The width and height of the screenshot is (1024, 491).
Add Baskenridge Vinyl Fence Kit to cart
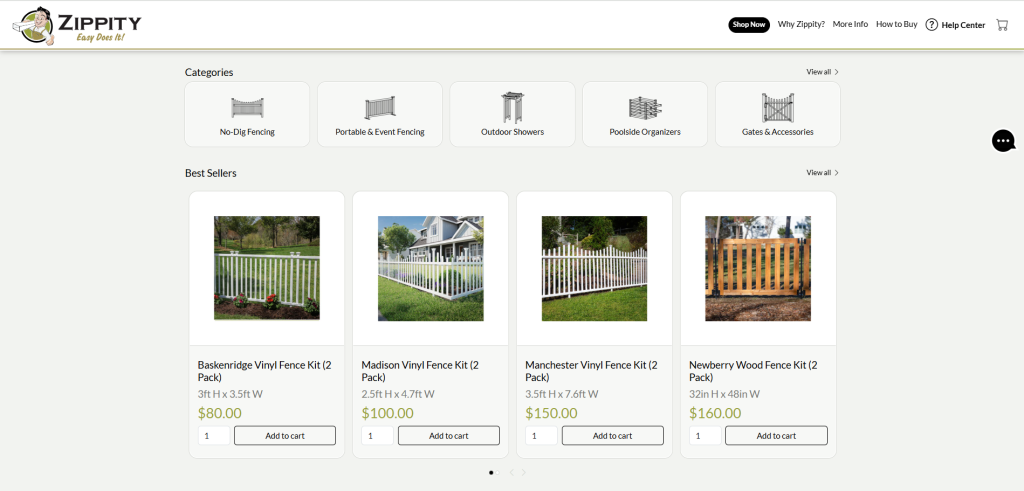[285, 436]
